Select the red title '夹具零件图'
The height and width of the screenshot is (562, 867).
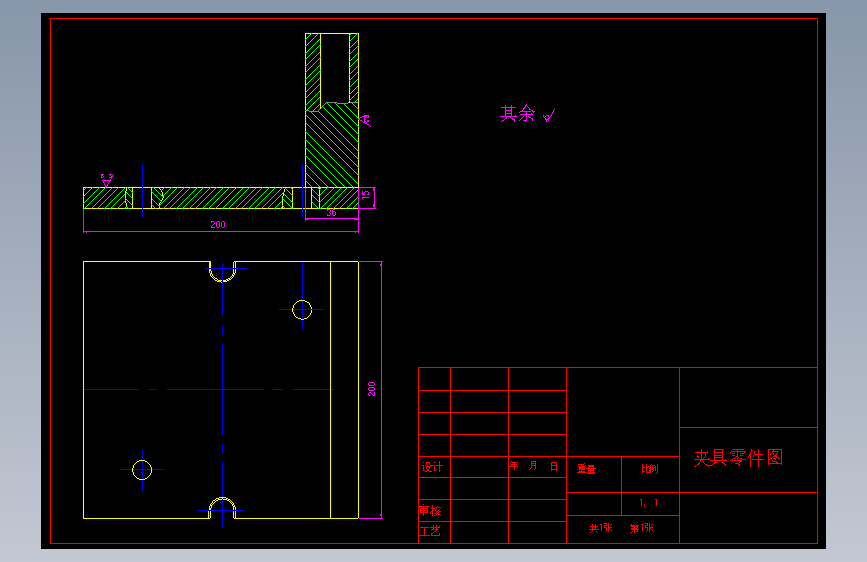(x=738, y=457)
